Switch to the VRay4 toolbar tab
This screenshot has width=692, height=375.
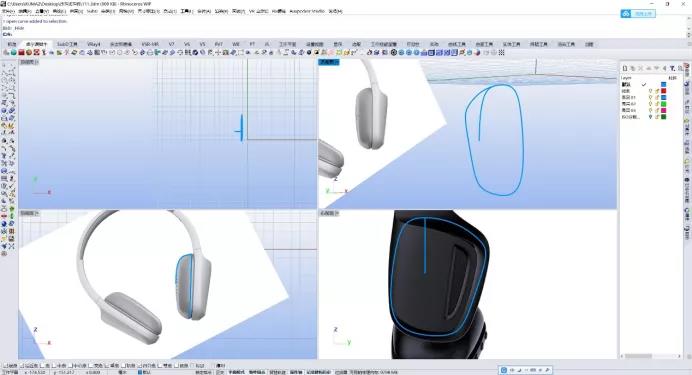click(94, 45)
